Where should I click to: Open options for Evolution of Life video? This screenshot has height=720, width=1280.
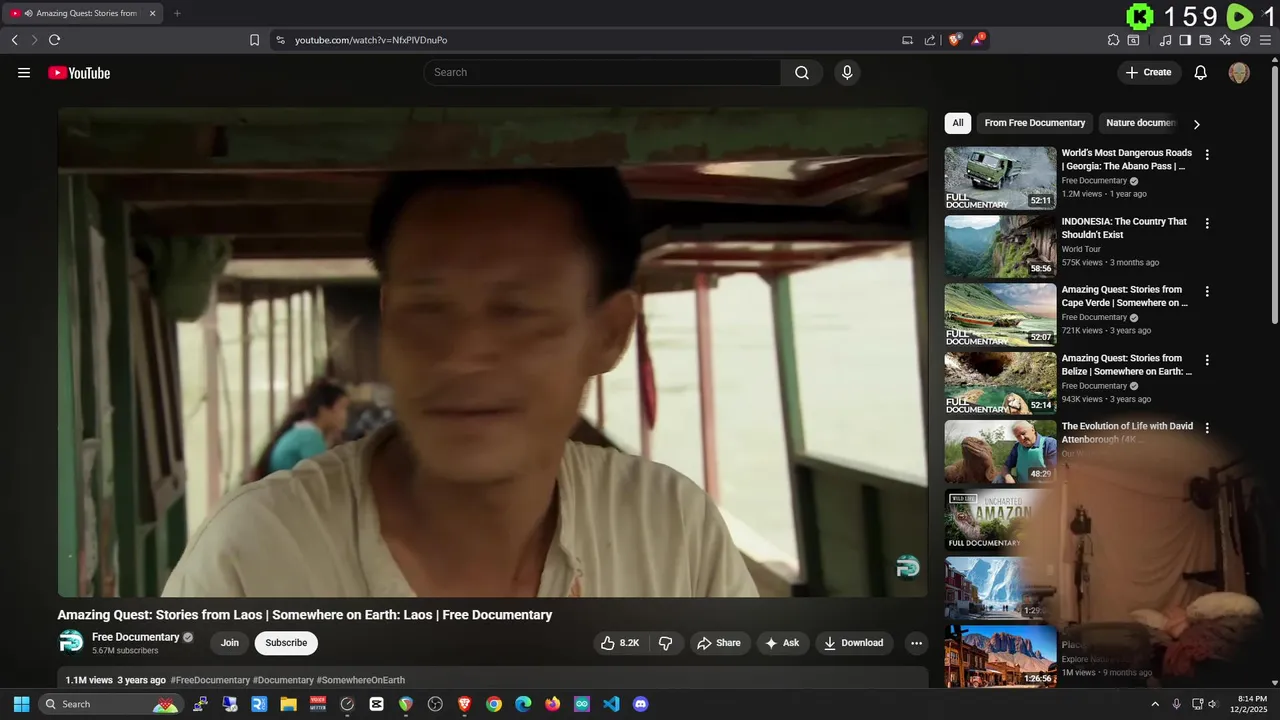(1207, 428)
